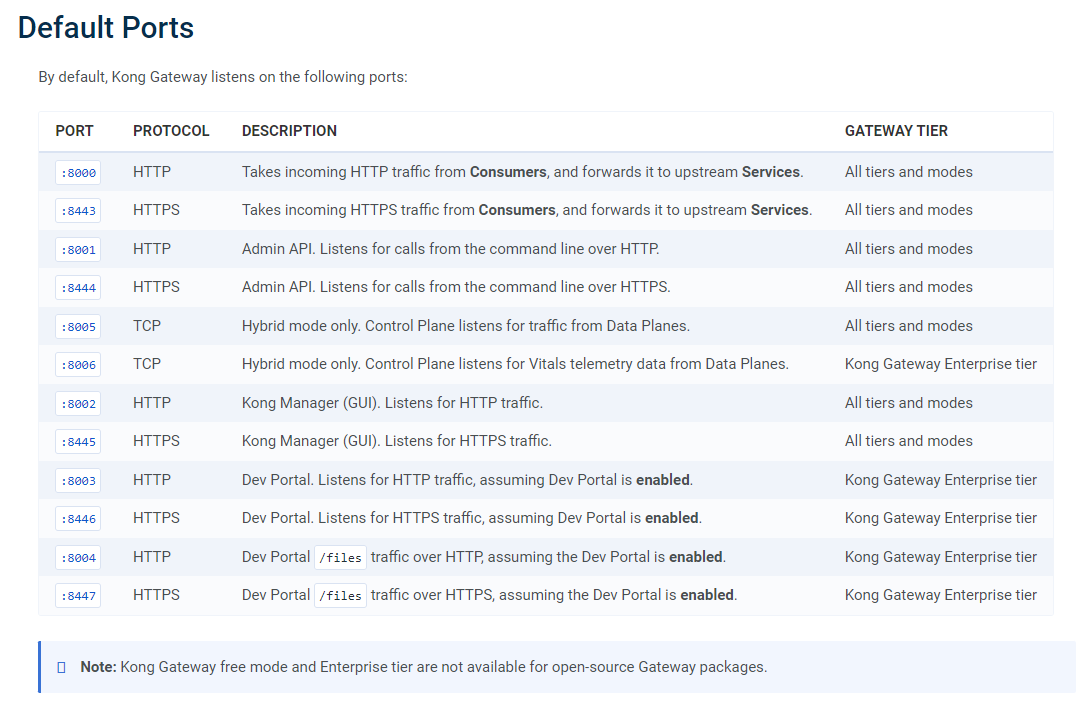The height and width of the screenshot is (710, 1089).
Task: Click Enterprise tier cell in :8447 row
Action: 940,595
